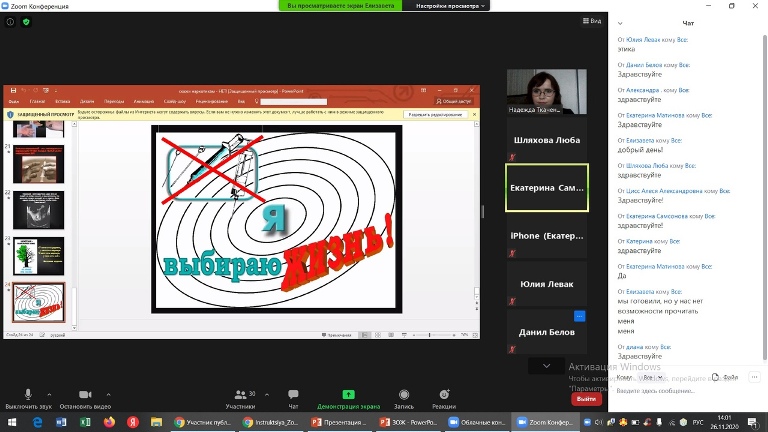Open the meeting info circle icon
Screen dimensions: 768x432
click(x=10, y=21)
